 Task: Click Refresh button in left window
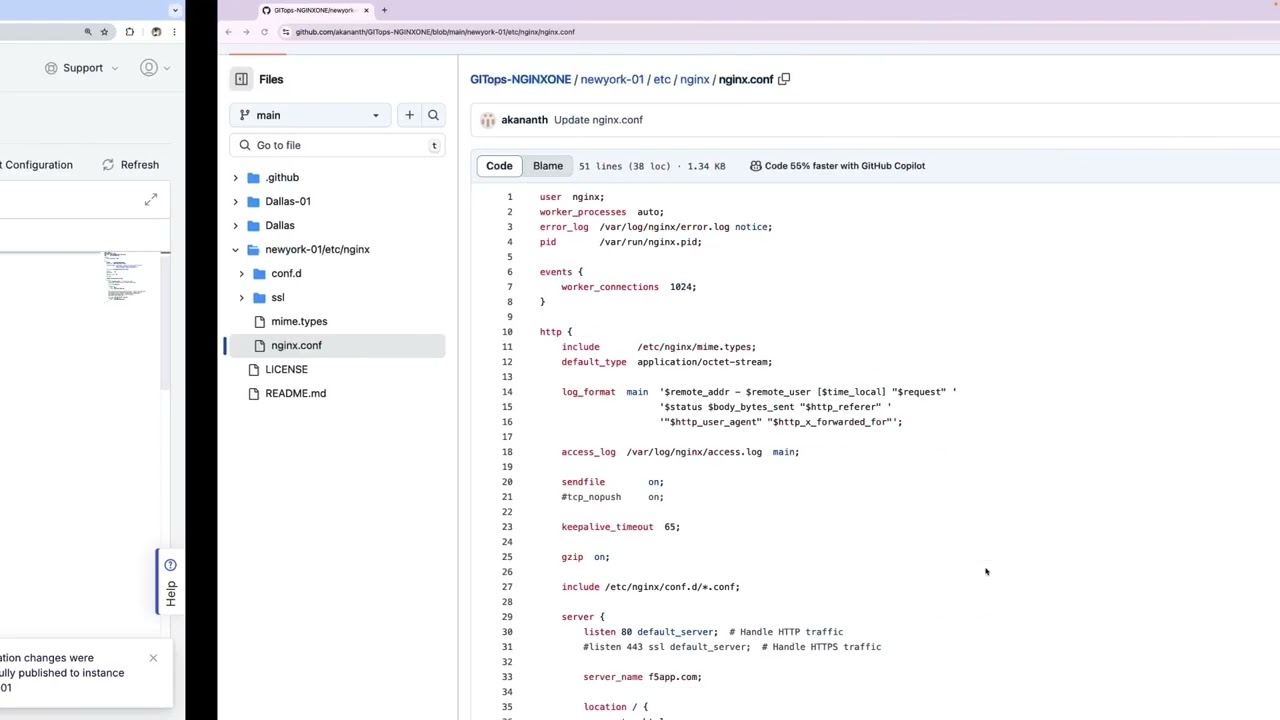(x=130, y=165)
